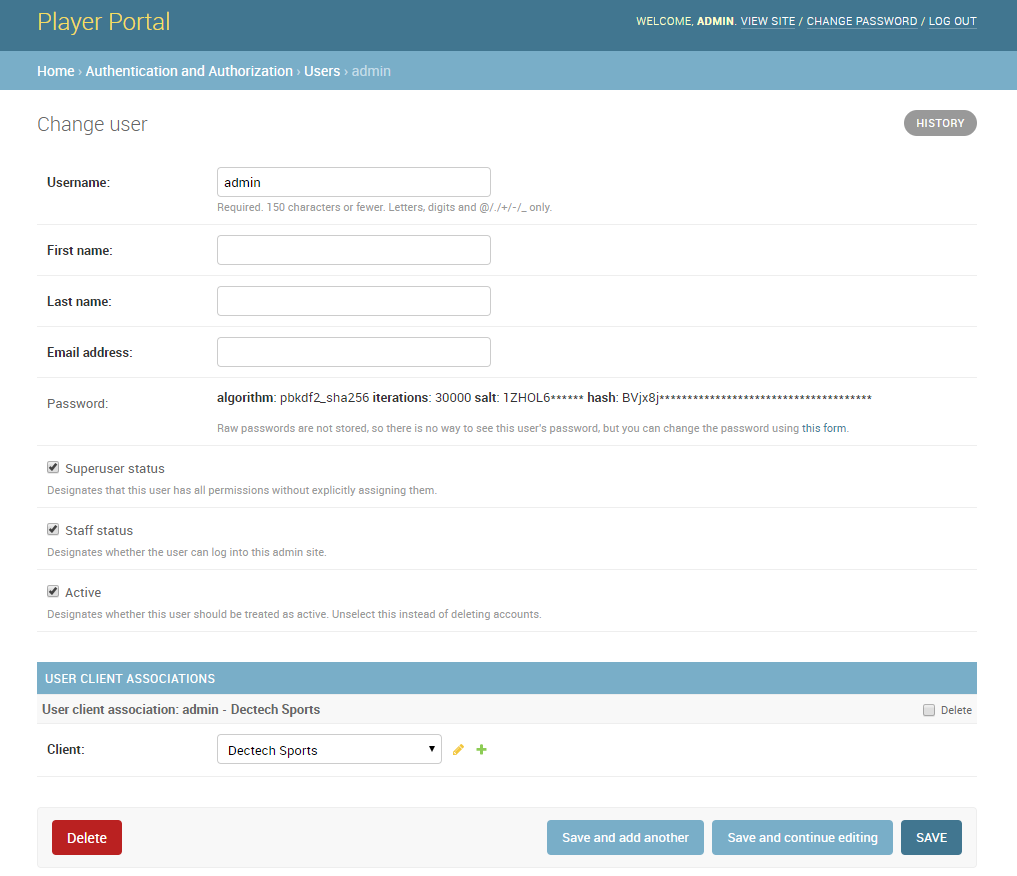Screen dimensions: 1017x876
Task: Click the 'Password:' field label
Action: tap(77, 403)
